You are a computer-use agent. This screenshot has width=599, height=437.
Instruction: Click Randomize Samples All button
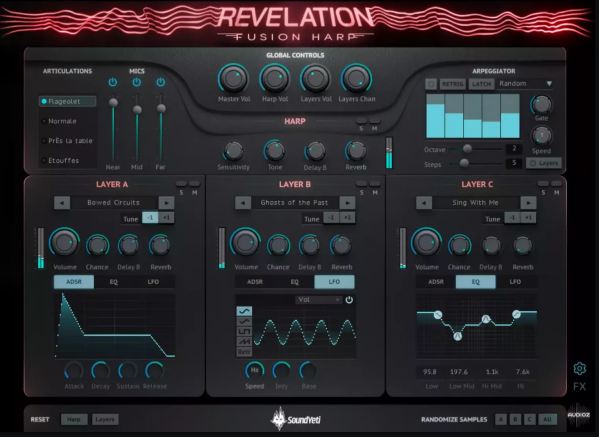point(547,419)
